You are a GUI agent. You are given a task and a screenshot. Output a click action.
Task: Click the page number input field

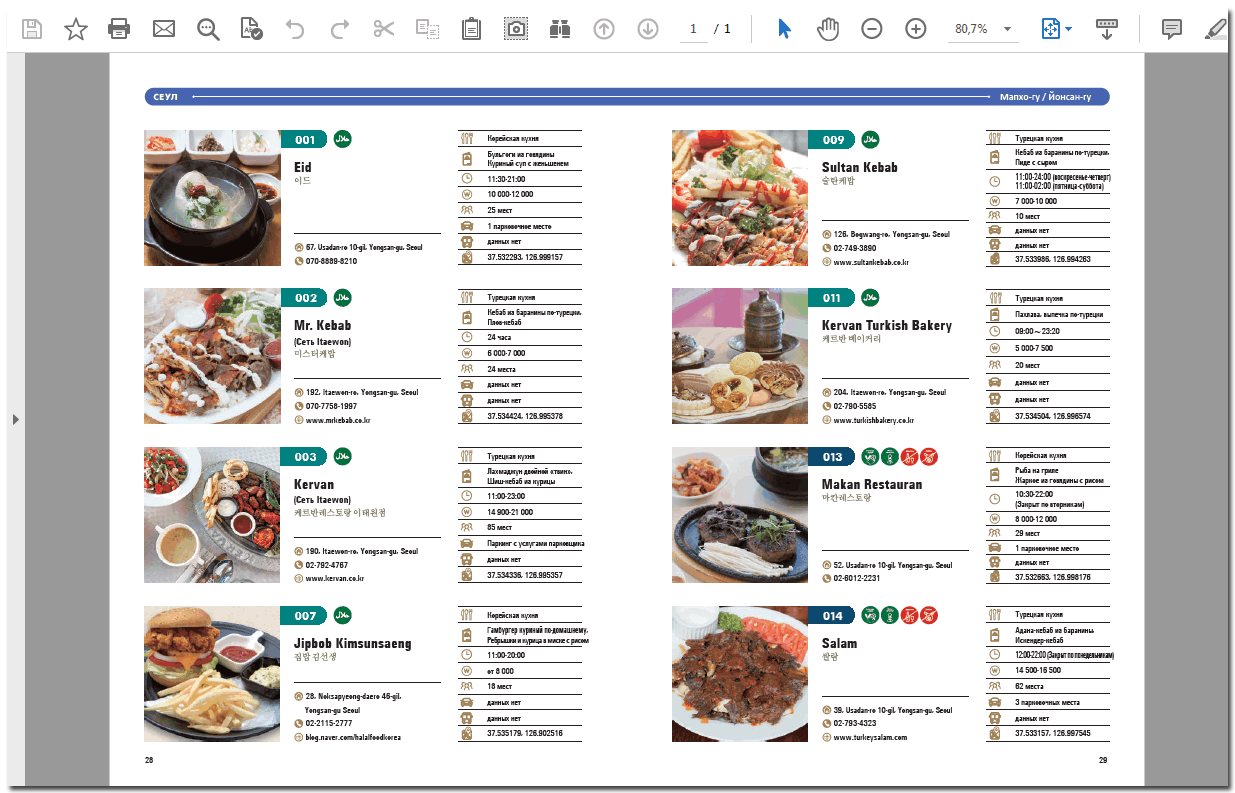point(692,29)
